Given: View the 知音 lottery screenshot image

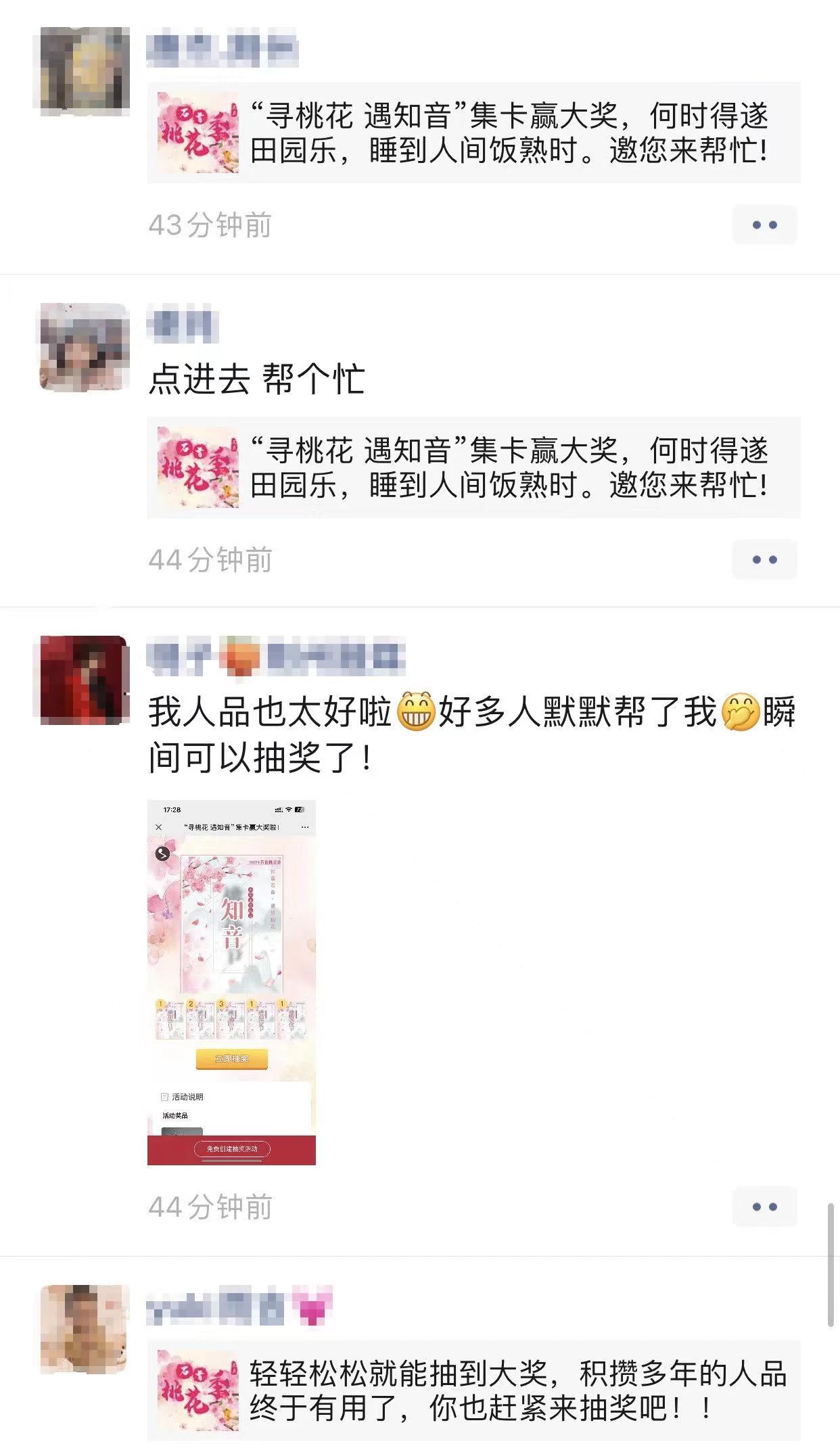Looking at the screenshot, I should pyautogui.click(x=231, y=983).
